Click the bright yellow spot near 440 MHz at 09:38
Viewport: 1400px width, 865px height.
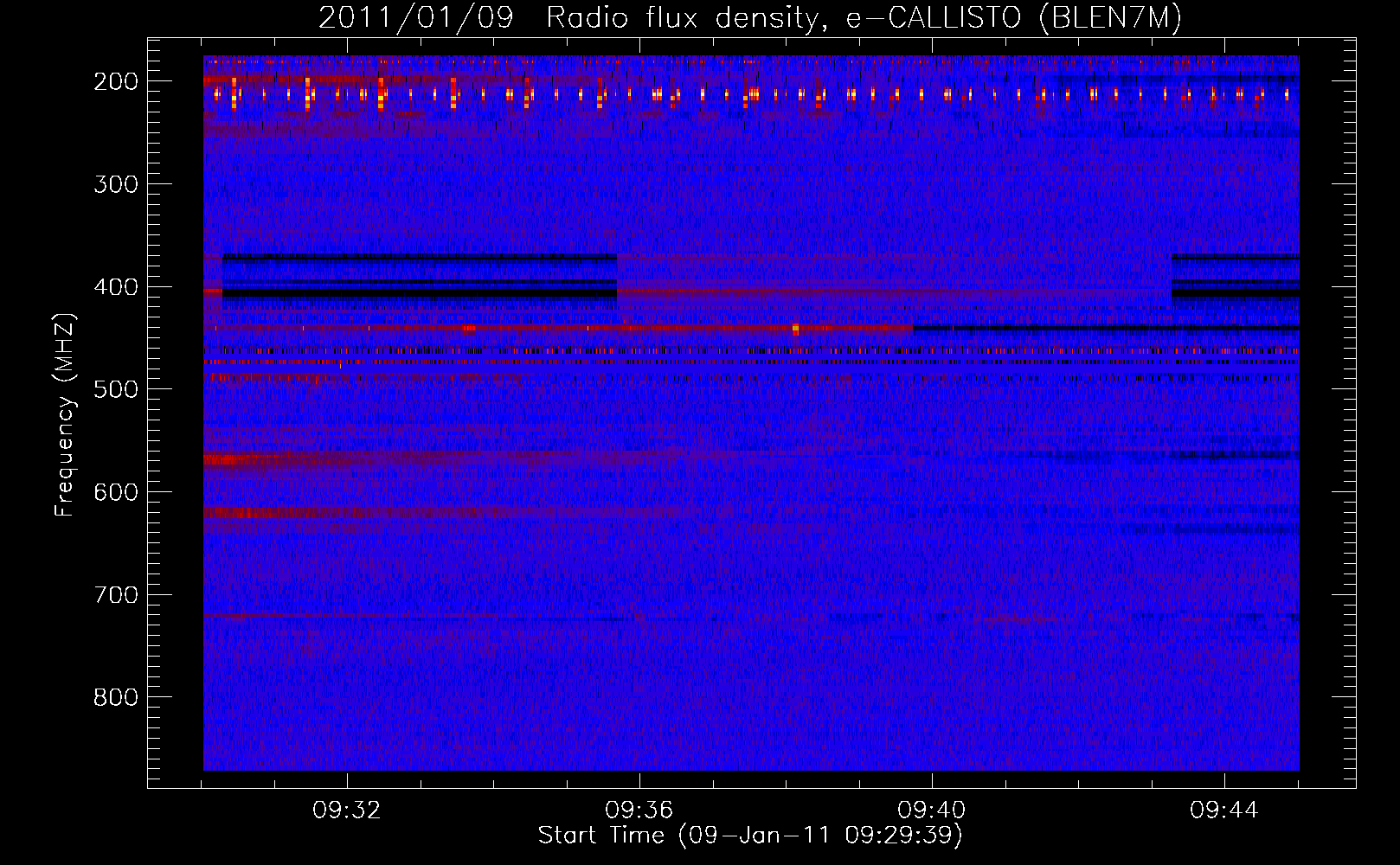click(x=795, y=329)
